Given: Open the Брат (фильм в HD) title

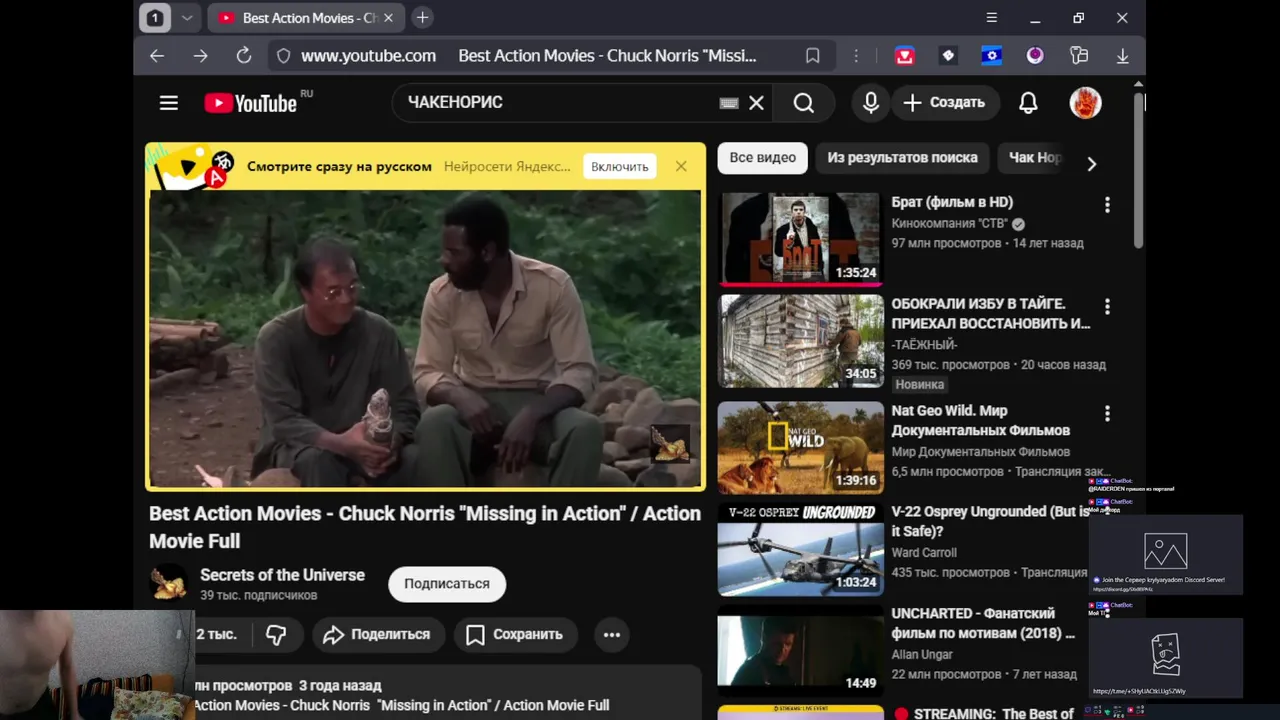Looking at the screenshot, I should coord(952,202).
